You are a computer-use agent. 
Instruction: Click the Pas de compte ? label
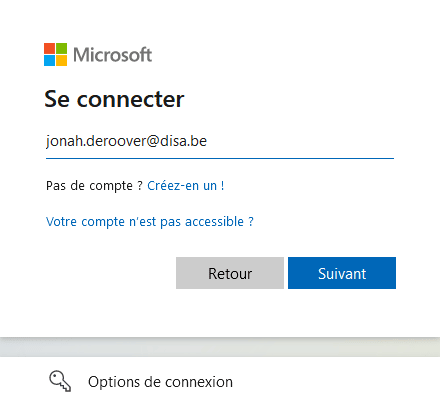coord(94,186)
